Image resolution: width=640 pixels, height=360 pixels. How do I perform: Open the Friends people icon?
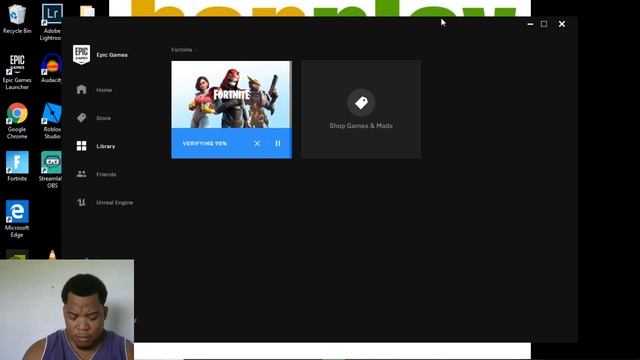pos(81,174)
